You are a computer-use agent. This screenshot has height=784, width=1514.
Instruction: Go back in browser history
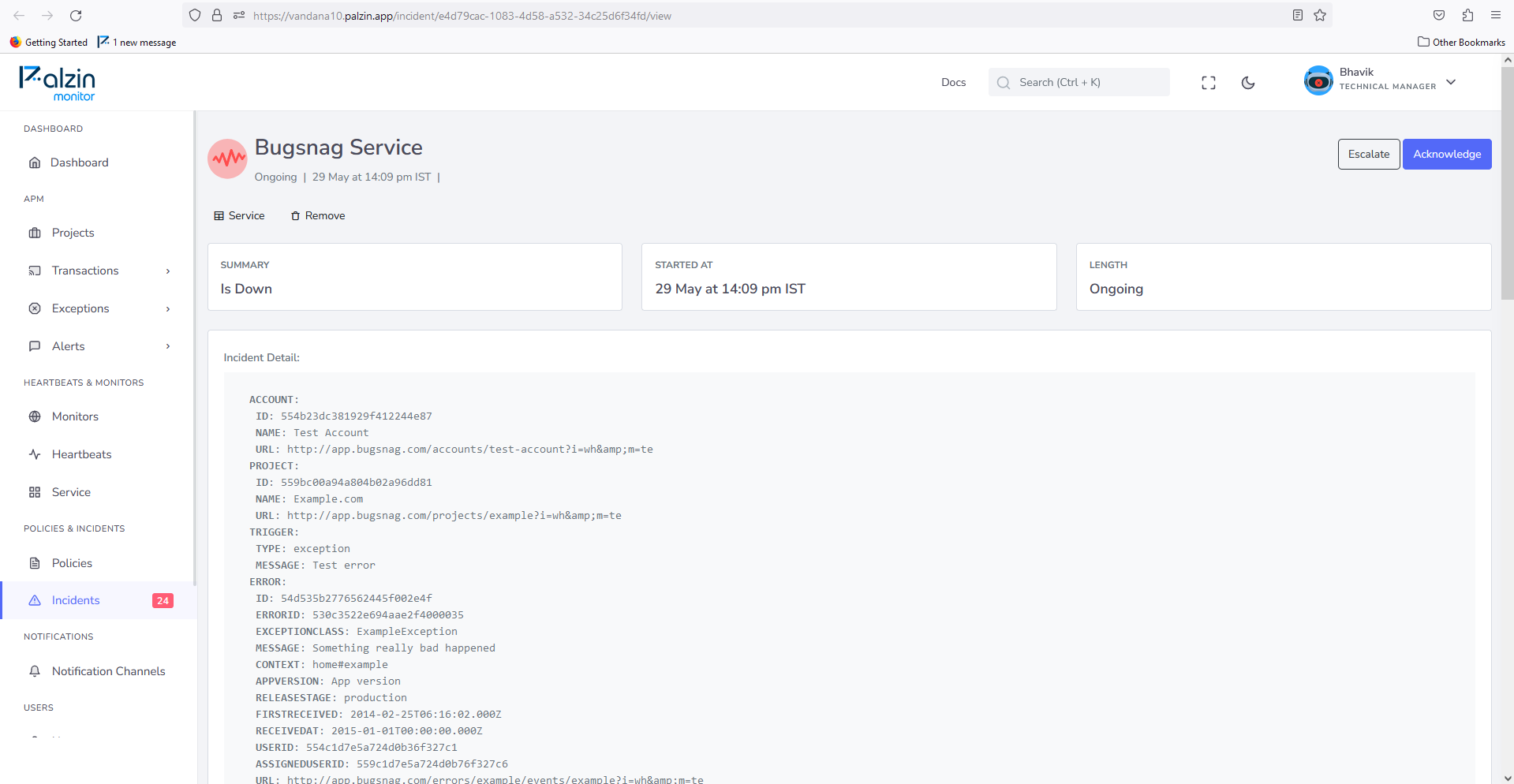point(19,15)
